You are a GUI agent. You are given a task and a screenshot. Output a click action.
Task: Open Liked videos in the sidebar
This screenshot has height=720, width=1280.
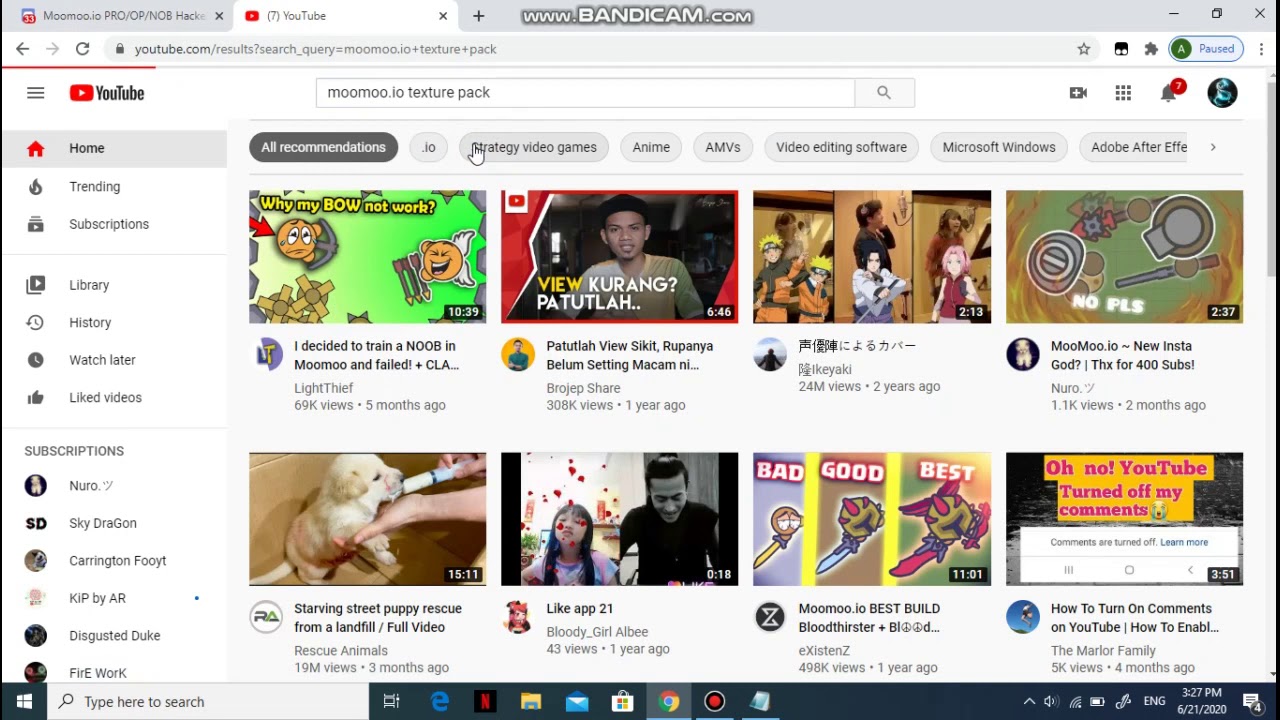(114, 397)
